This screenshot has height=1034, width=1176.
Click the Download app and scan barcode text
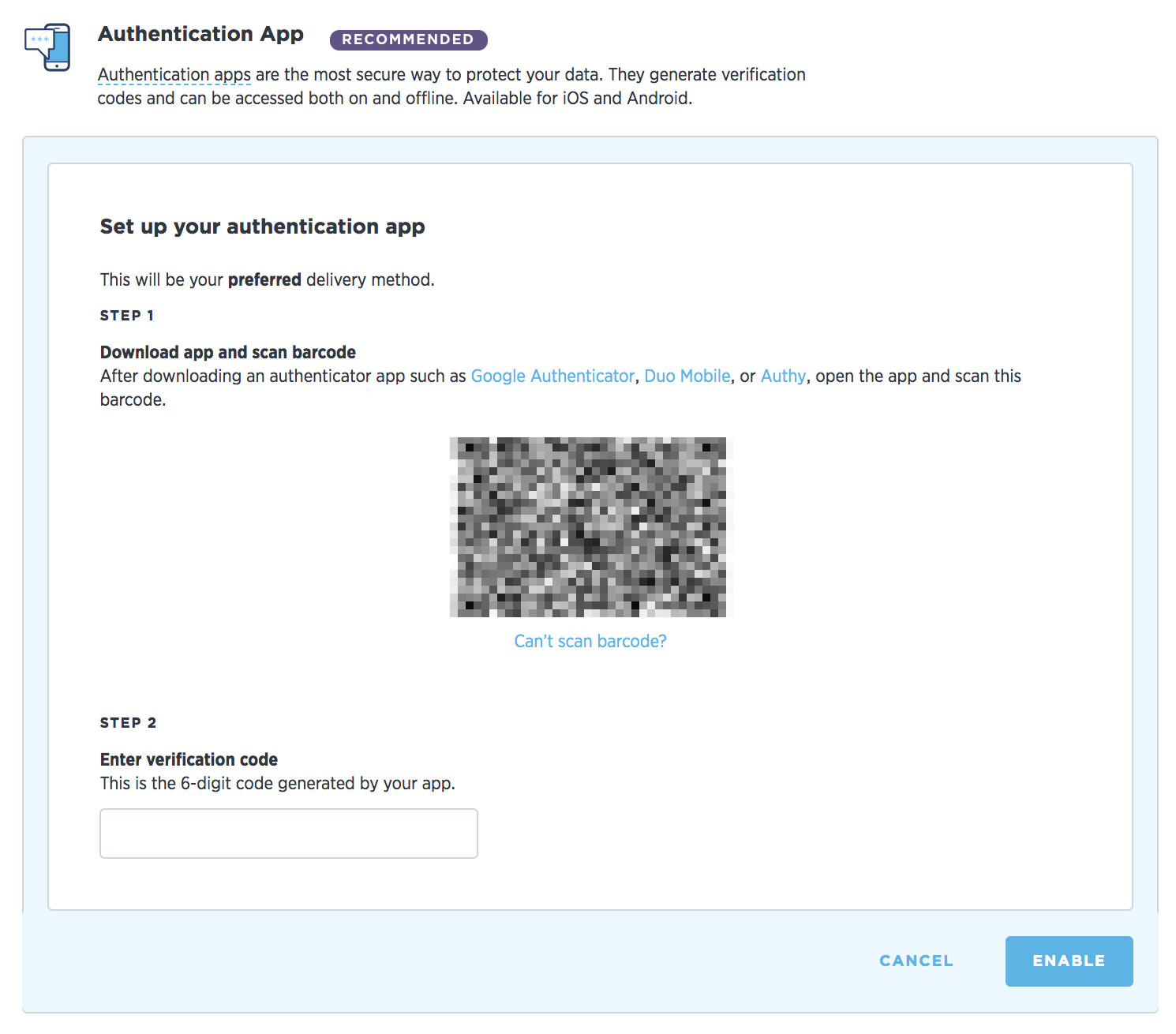tap(228, 353)
